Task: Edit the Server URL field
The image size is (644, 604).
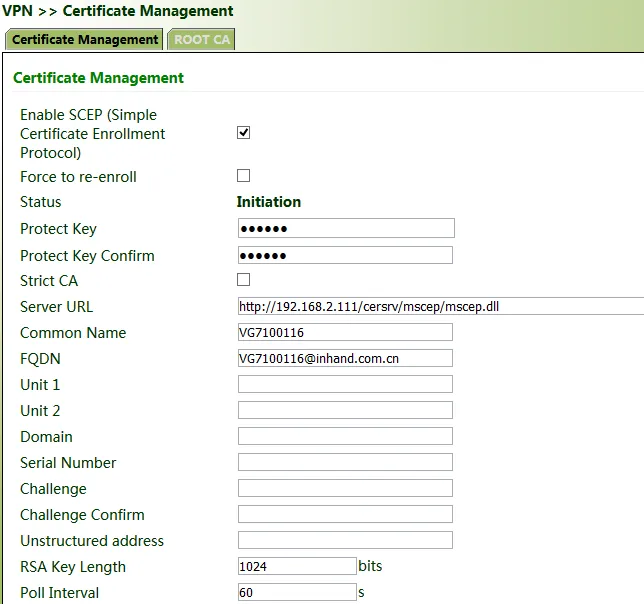Action: click(x=441, y=306)
